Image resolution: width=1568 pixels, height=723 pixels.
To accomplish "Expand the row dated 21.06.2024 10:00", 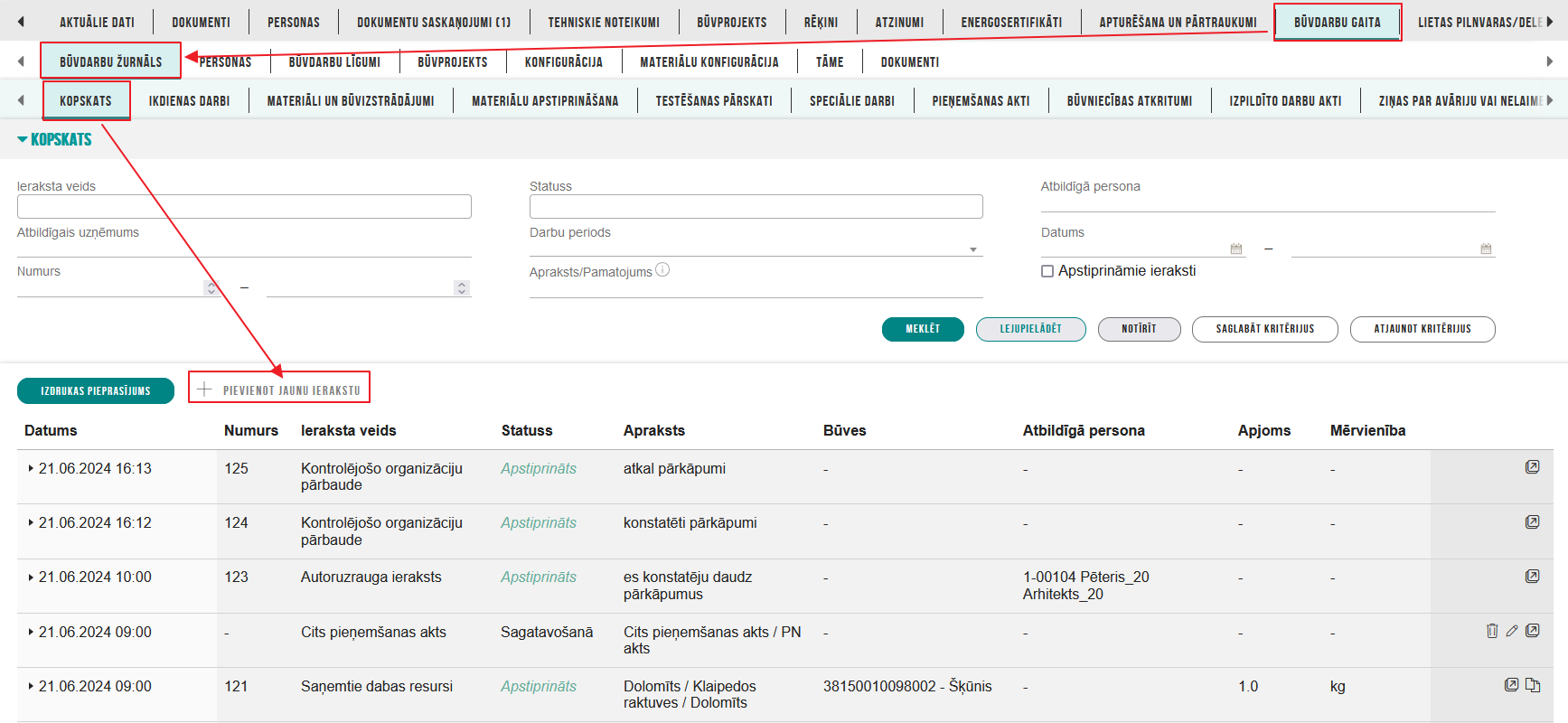I will coord(31,577).
